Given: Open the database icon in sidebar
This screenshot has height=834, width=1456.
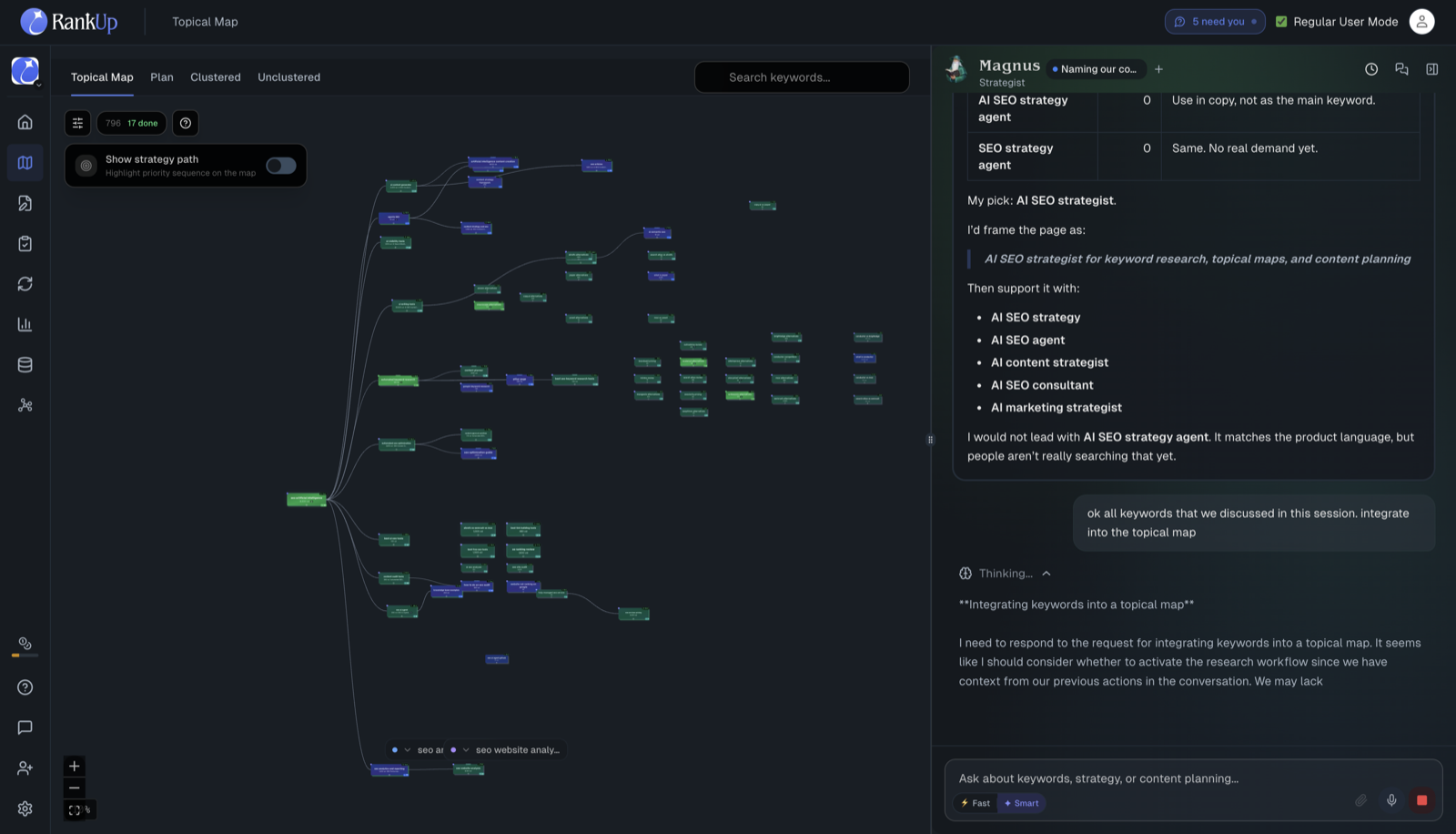Looking at the screenshot, I should [25, 365].
